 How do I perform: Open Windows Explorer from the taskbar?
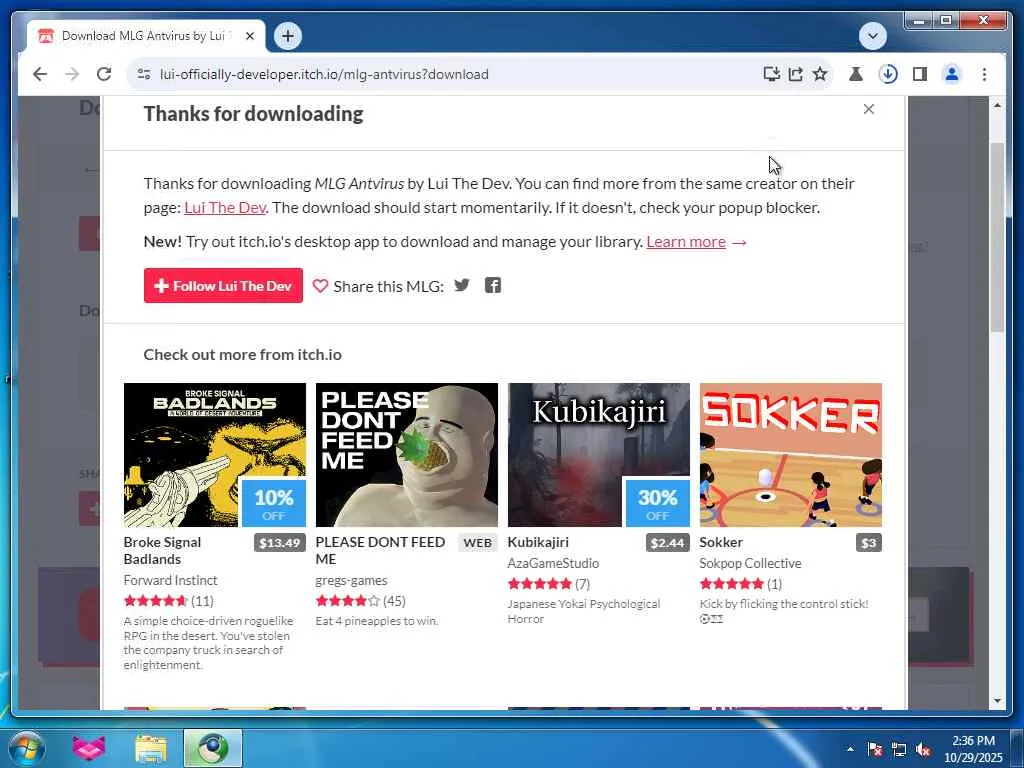click(x=151, y=748)
